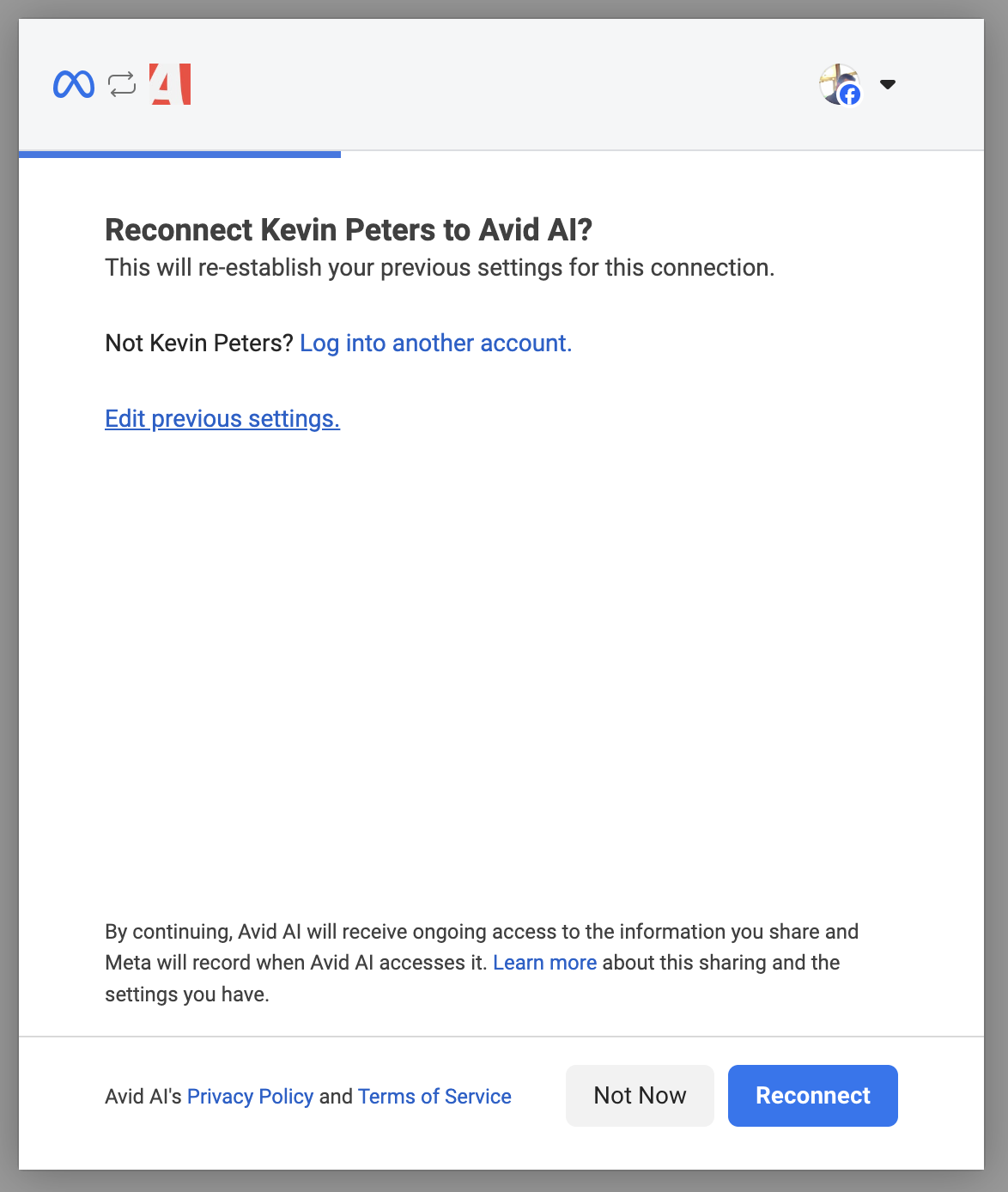Open the 'Edit previous settings' link
Screen dimensions: 1008x1192
pyautogui.click(x=222, y=419)
